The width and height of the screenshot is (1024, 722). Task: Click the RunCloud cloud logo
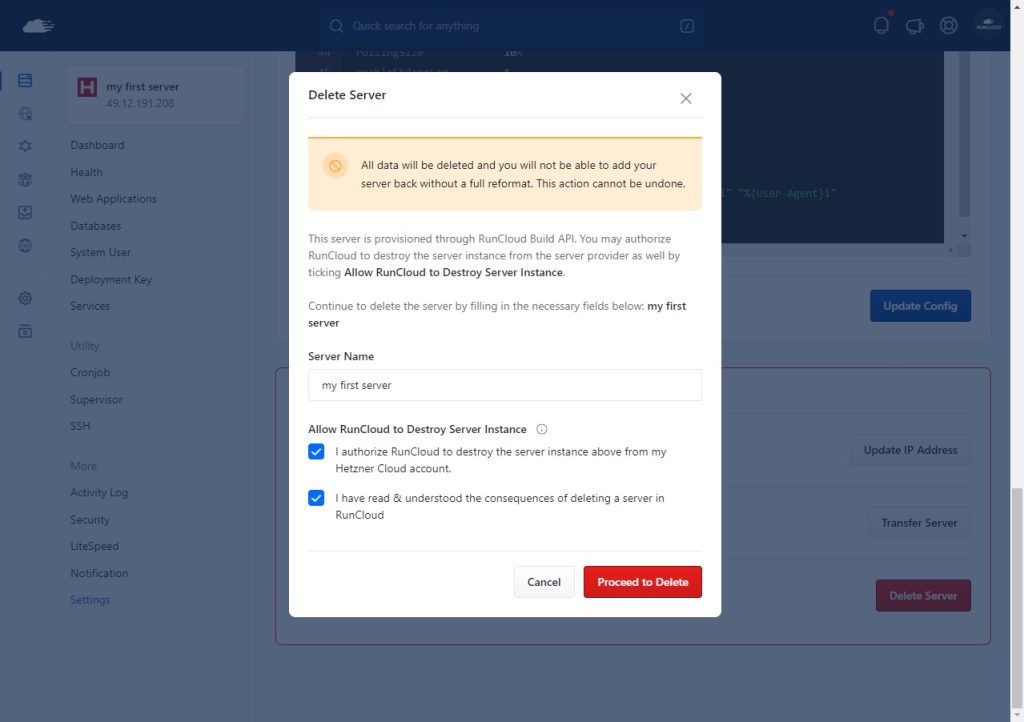(38, 26)
